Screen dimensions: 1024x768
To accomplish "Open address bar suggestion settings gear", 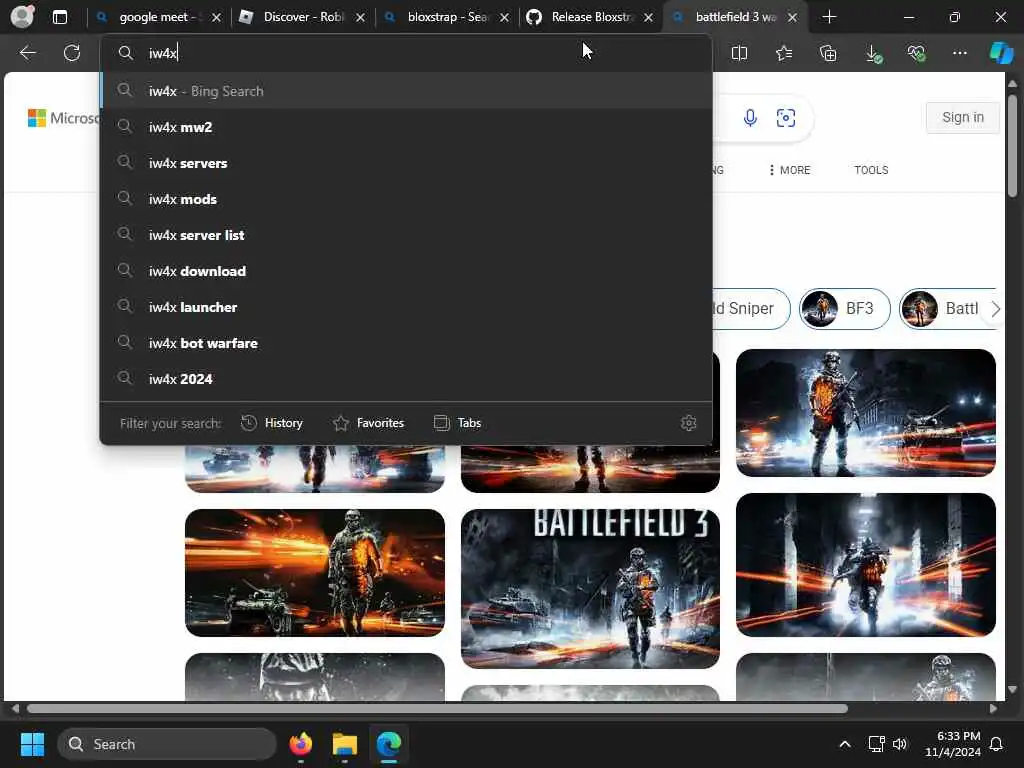I will point(688,423).
